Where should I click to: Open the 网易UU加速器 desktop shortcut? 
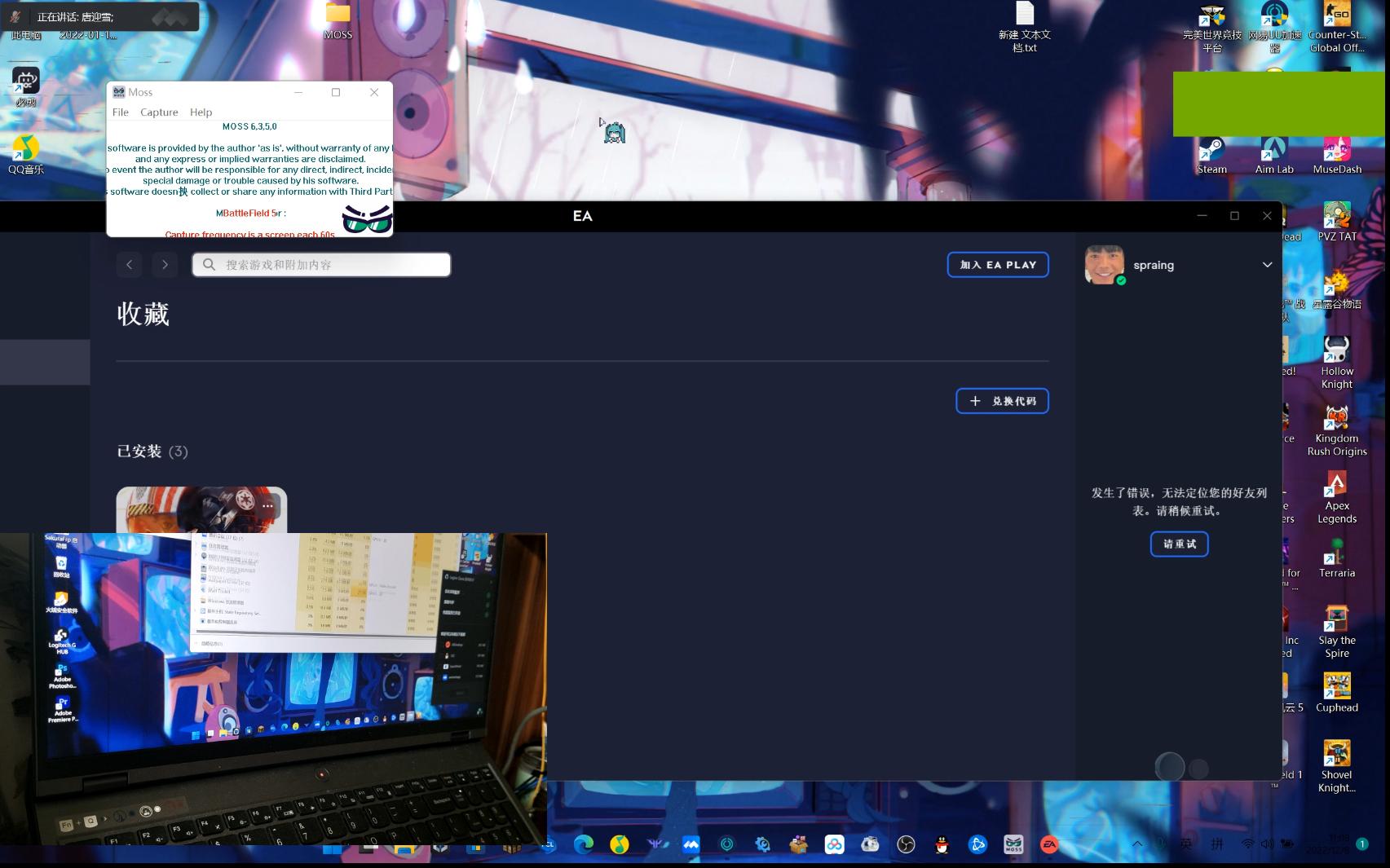tap(1274, 27)
